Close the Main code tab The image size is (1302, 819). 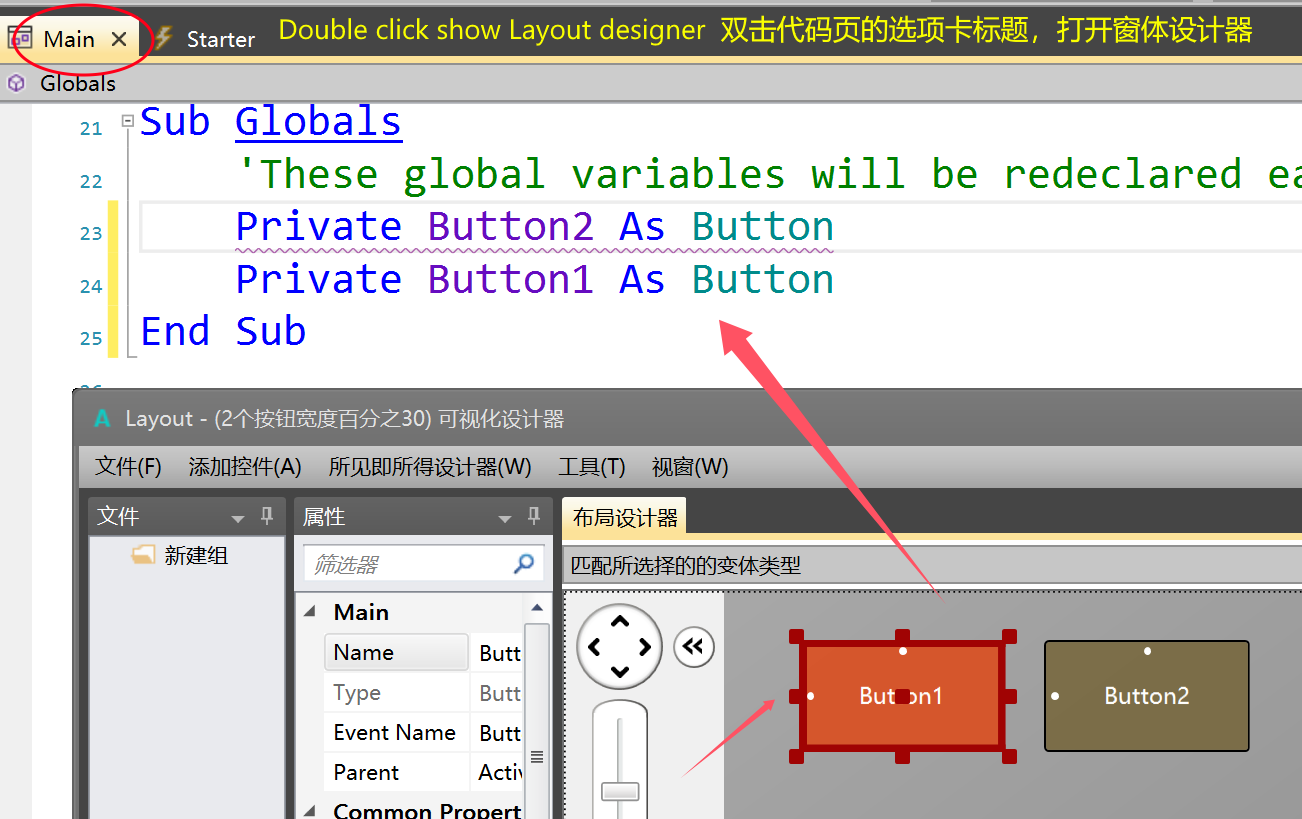pyautogui.click(x=119, y=39)
